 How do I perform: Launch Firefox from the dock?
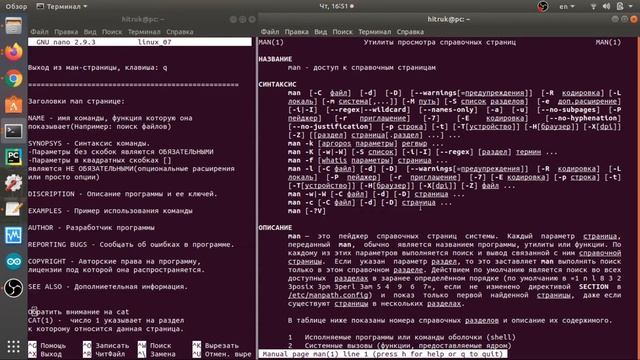click(13, 52)
